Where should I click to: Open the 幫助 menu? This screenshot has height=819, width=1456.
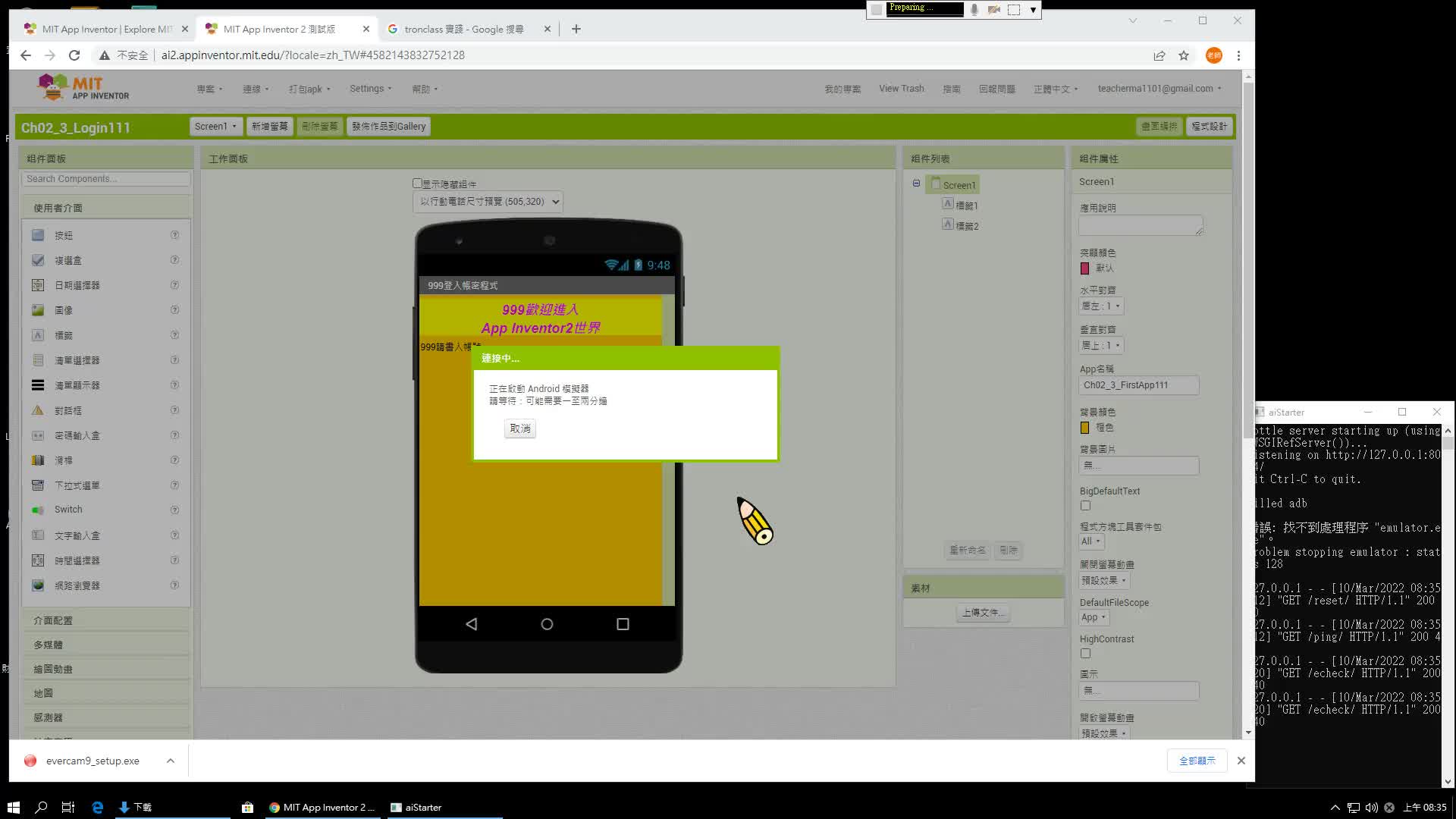(x=425, y=89)
